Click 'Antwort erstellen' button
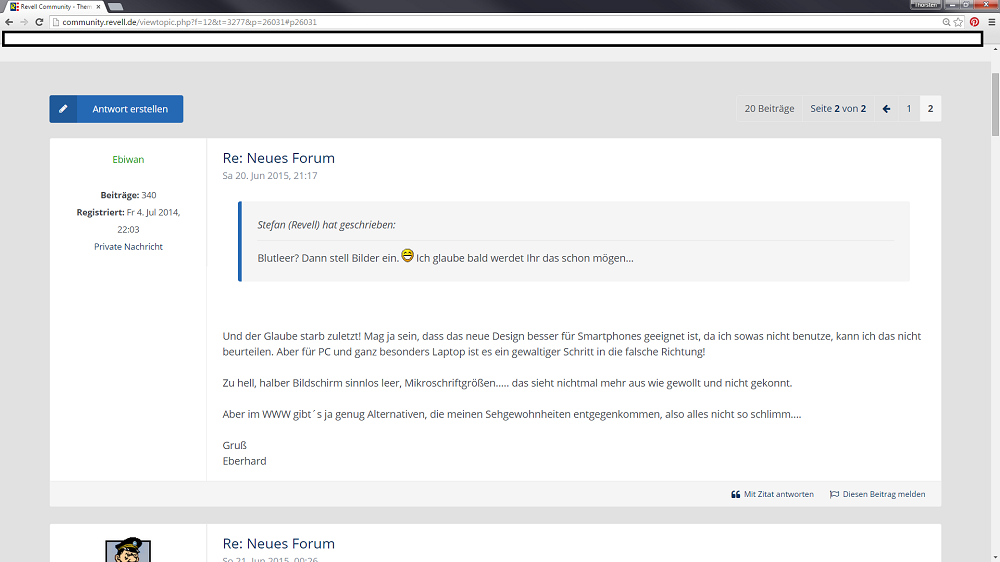This screenshot has height=562, width=1000. [x=116, y=109]
